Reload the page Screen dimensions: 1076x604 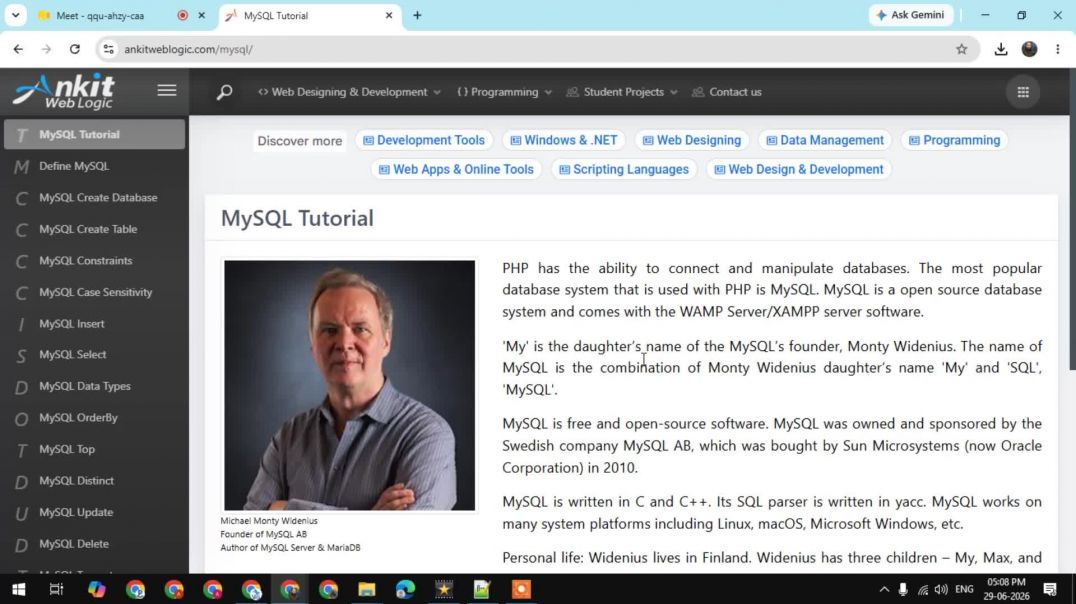click(x=75, y=49)
